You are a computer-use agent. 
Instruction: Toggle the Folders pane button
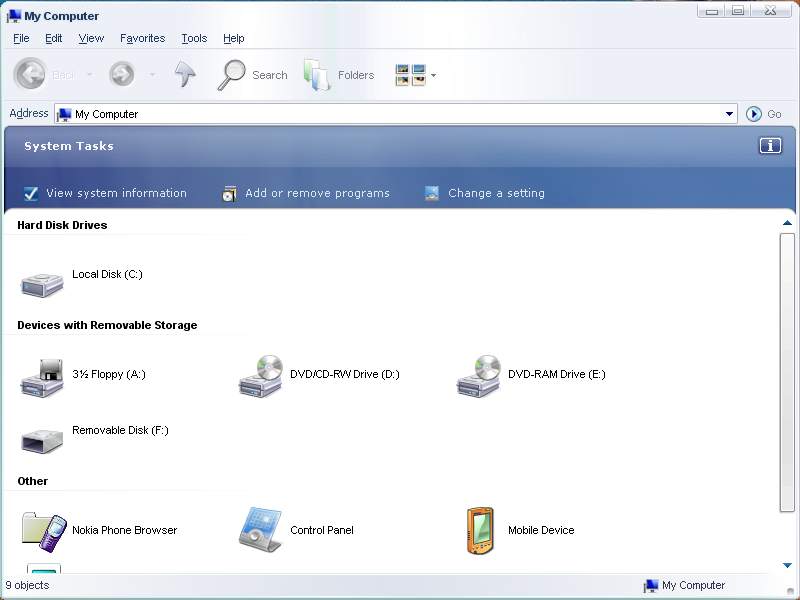(339, 75)
